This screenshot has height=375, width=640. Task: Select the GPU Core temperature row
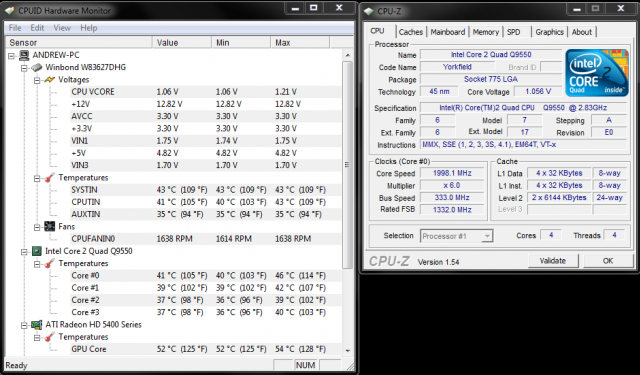pos(205,349)
